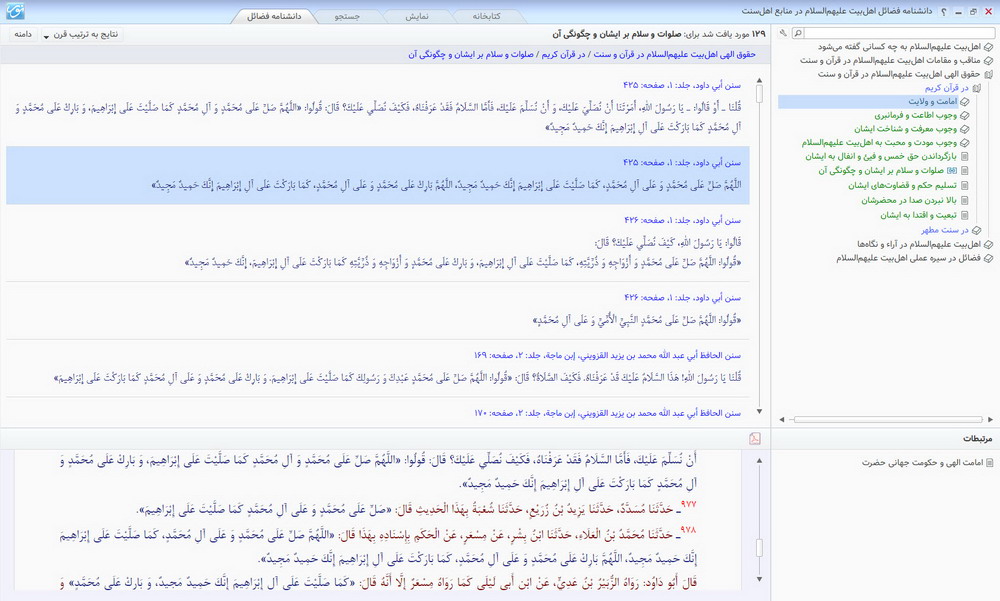Viewport: 1000px width, 601px height.
Task: Open source link سنن ابن ماجة جلد ۲ صفحه ۱۶۹
Action: (x=607, y=355)
